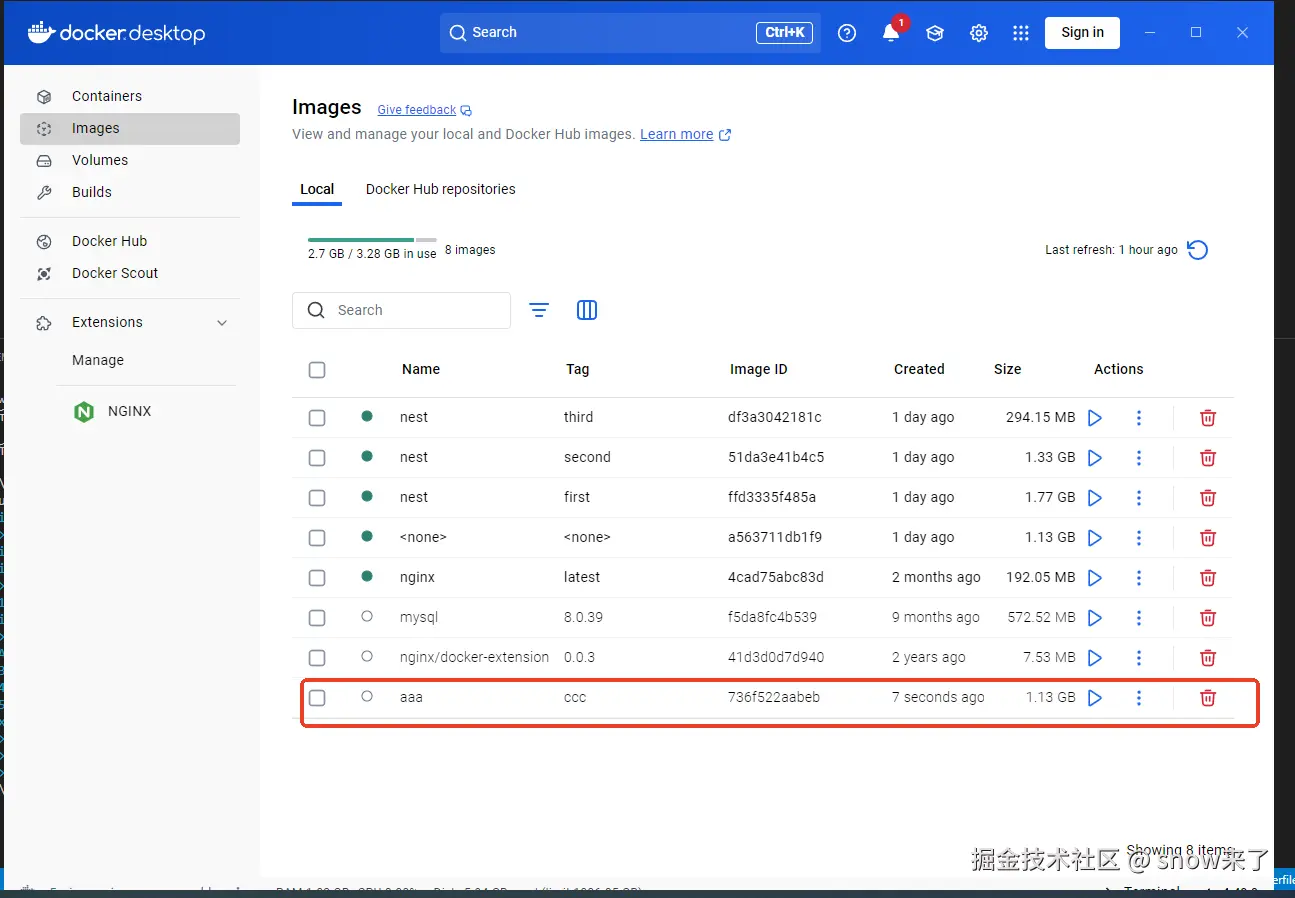Screen dimensions: 1295x898
Task: Select the Local tab
Action: [317, 189]
